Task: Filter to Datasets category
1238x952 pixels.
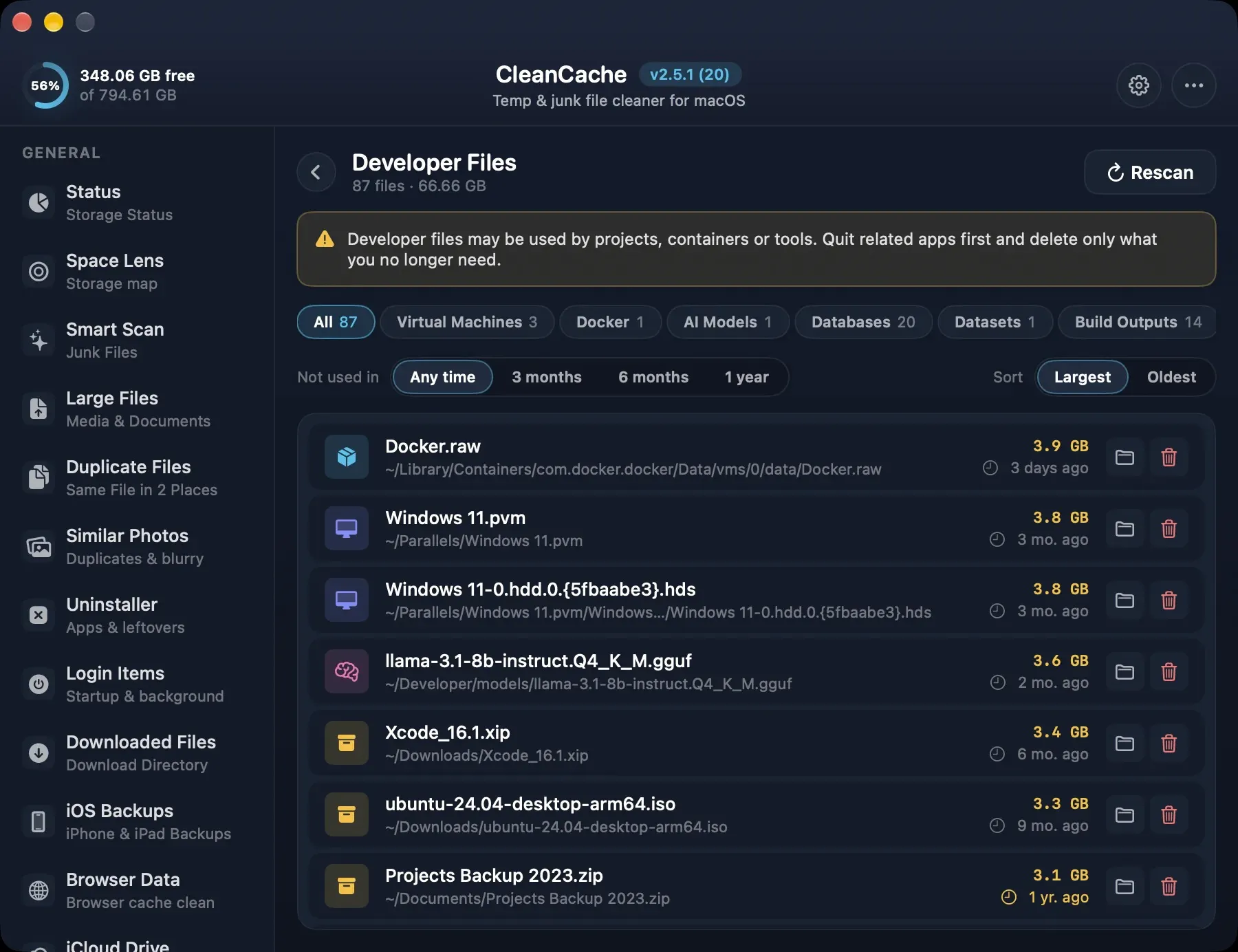Action: [x=995, y=322]
